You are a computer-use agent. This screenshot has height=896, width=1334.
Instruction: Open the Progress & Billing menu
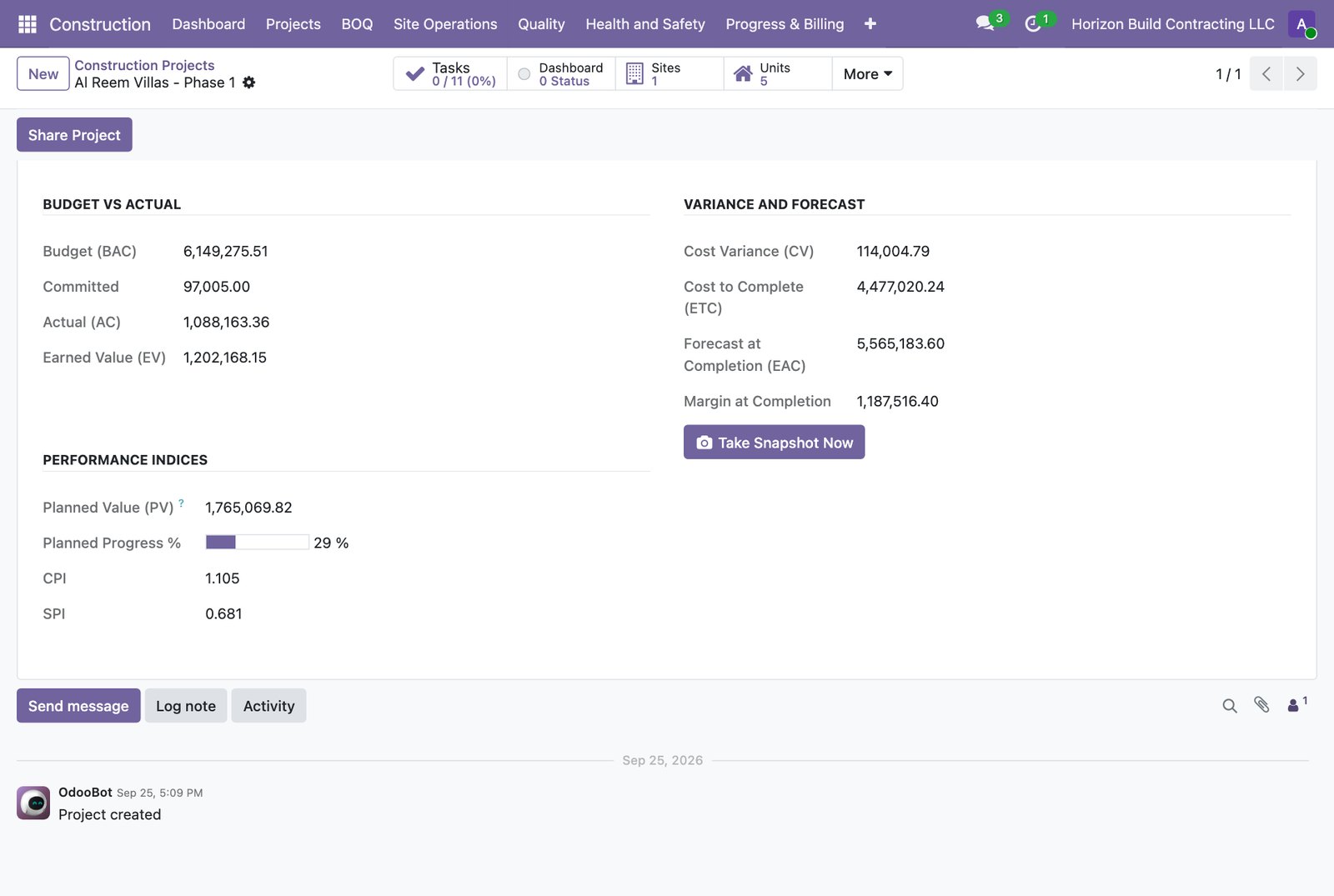click(785, 24)
